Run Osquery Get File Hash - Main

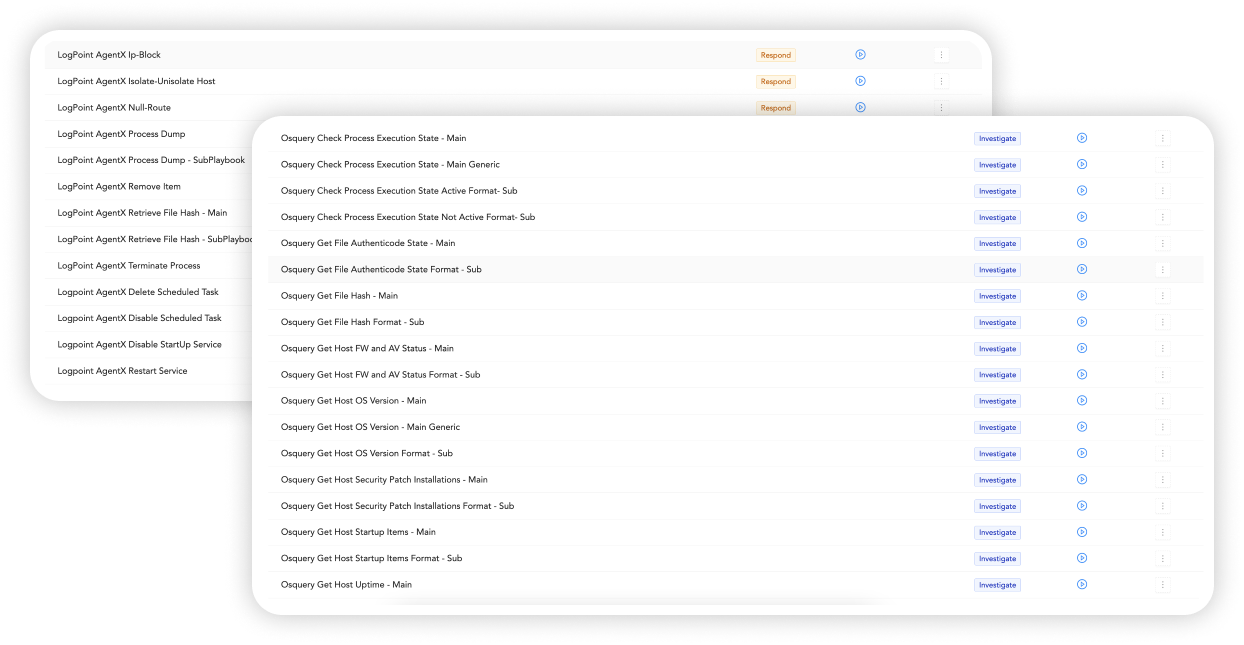[1082, 296]
